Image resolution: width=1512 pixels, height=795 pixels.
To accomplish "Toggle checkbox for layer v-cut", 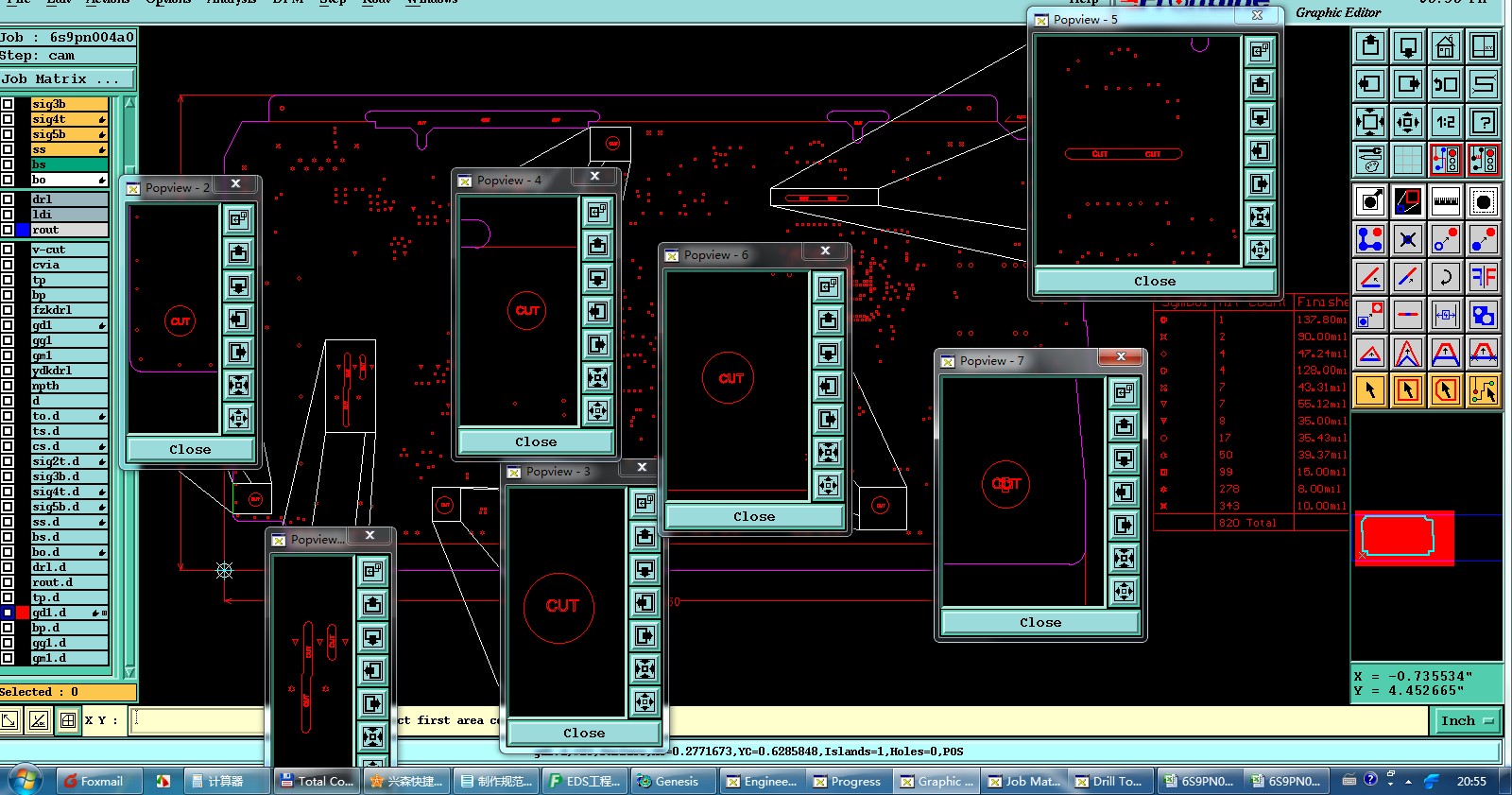I will [x=8, y=250].
